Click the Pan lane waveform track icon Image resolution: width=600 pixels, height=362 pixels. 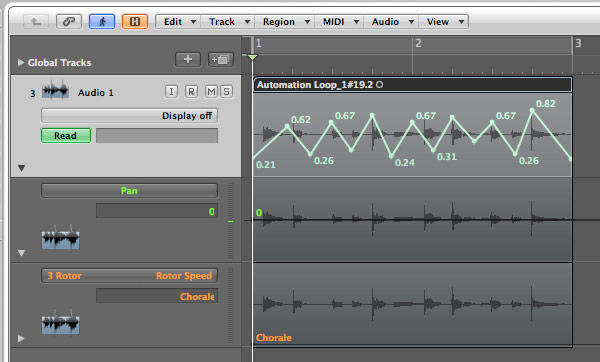click(60, 237)
